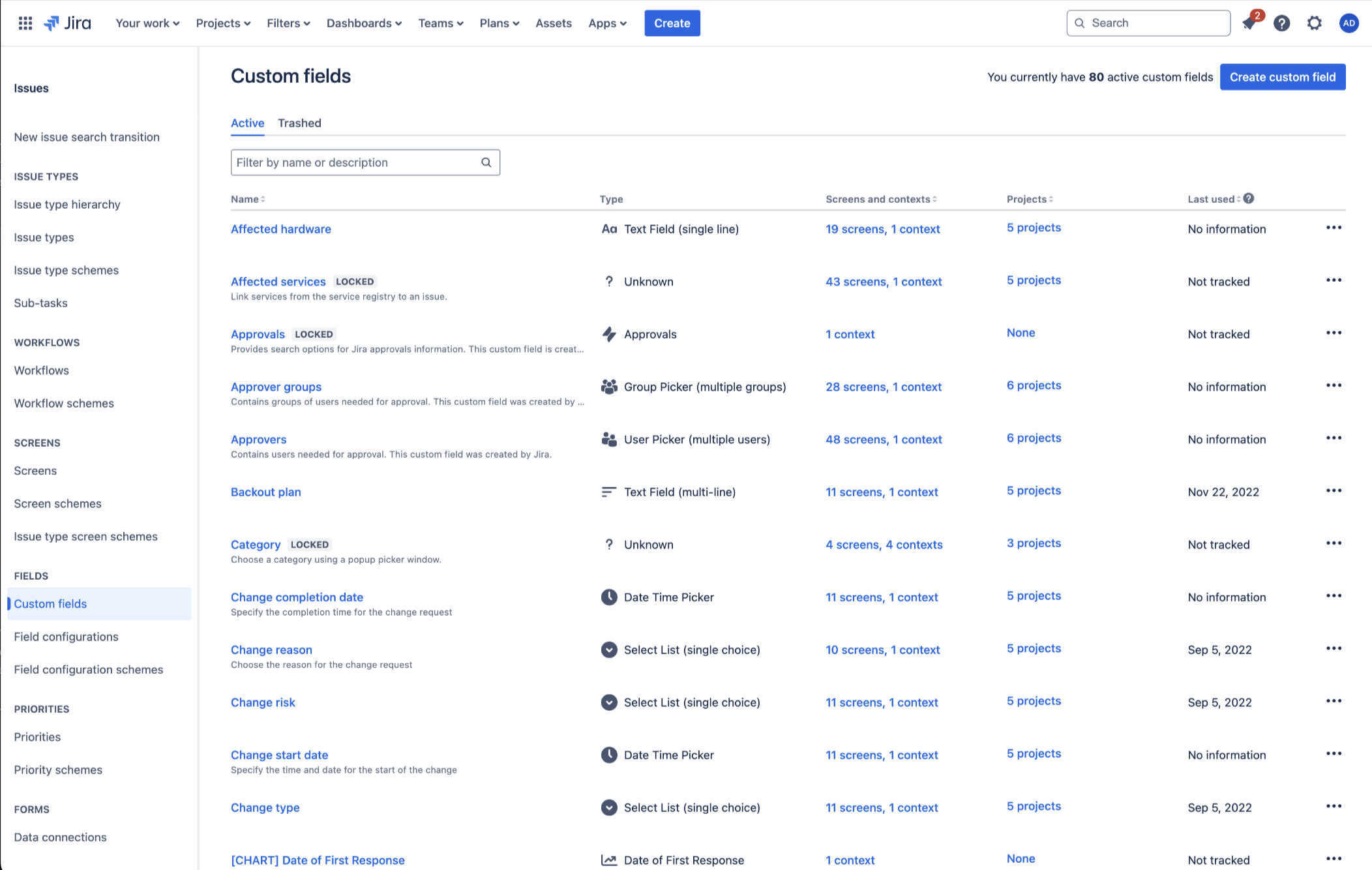Expand the Dashboards menu
The width and height of the screenshot is (1372, 870).
tap(364, 23)
